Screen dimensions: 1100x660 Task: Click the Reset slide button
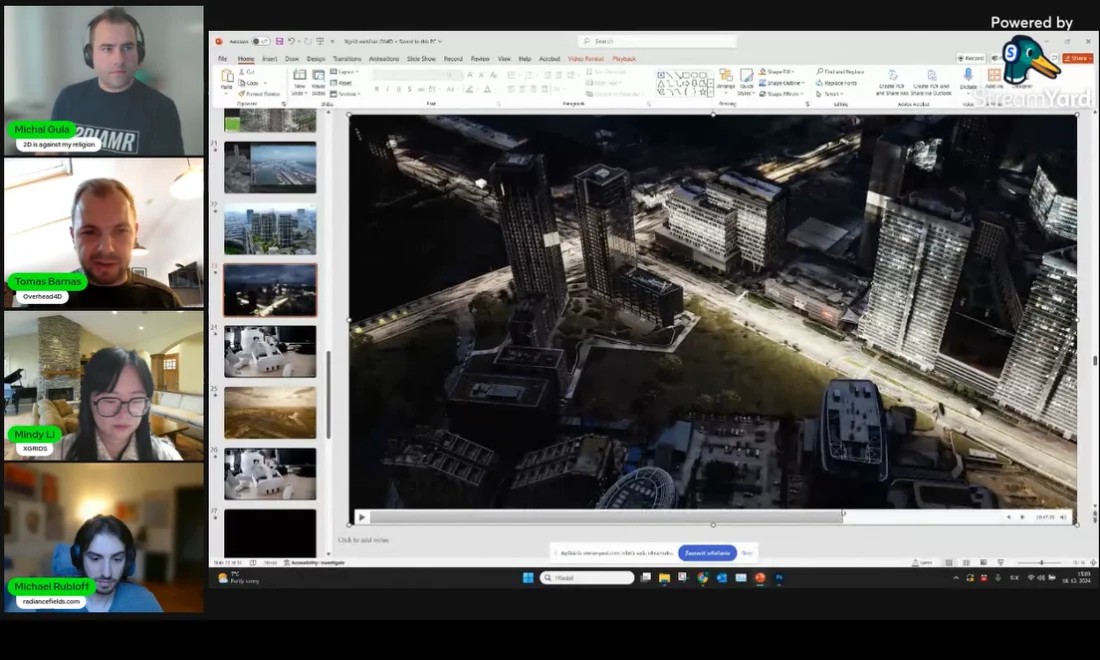click(x=342, y=83)
